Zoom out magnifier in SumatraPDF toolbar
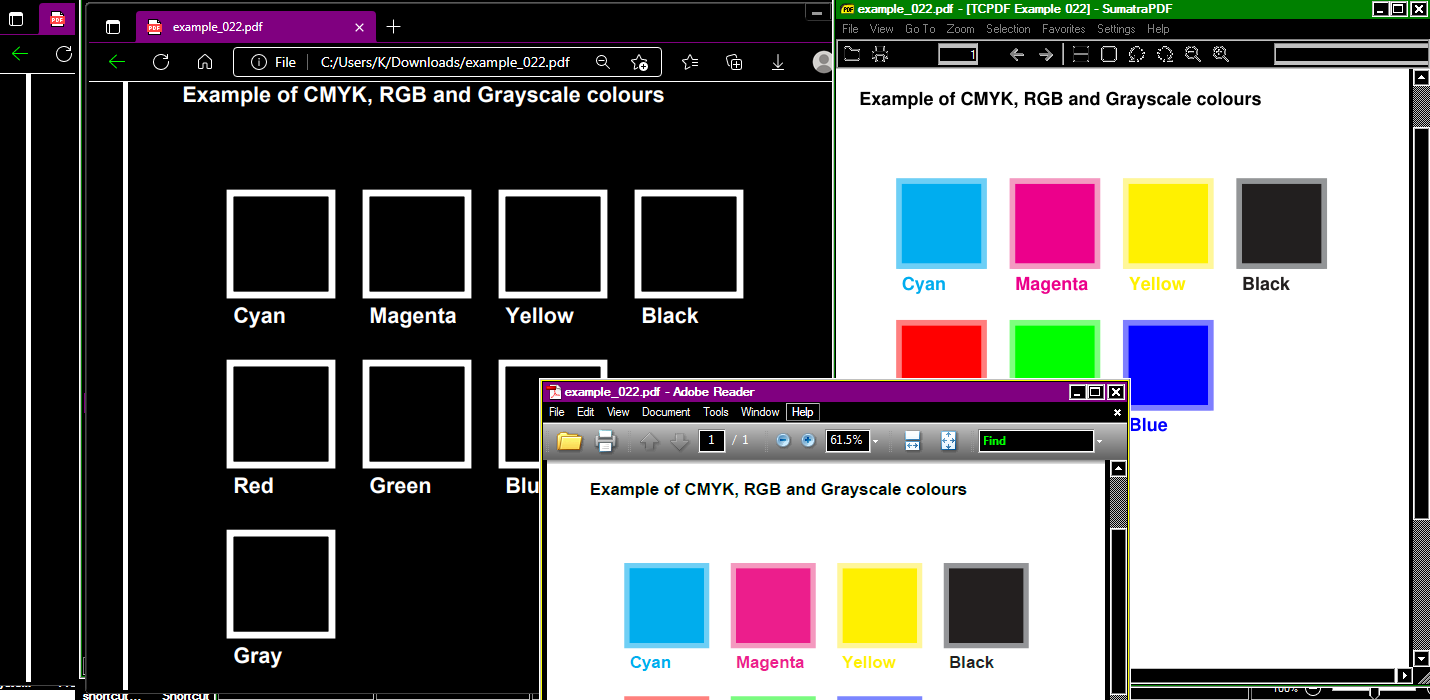 (1192, 54)
